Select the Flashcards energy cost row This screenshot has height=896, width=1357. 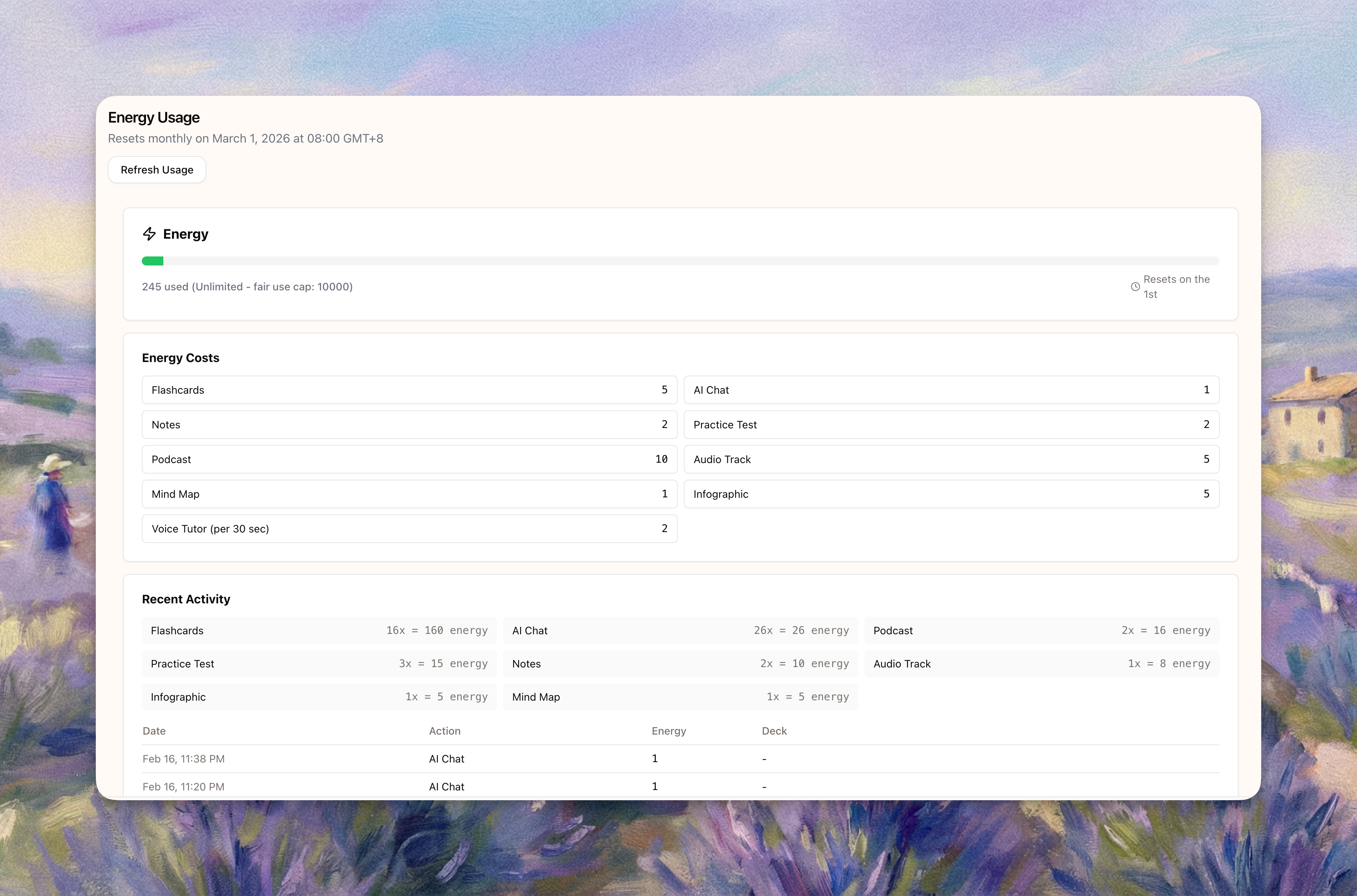(409, 390)
